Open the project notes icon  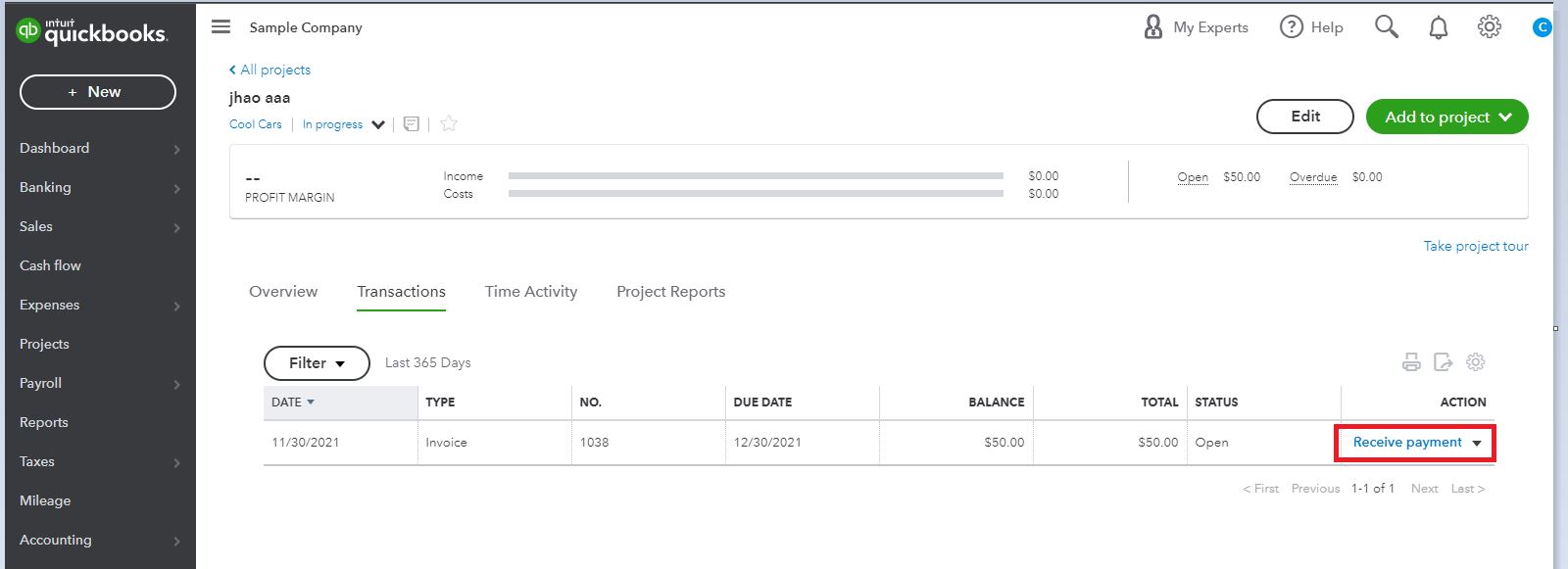tap(412, 123)
